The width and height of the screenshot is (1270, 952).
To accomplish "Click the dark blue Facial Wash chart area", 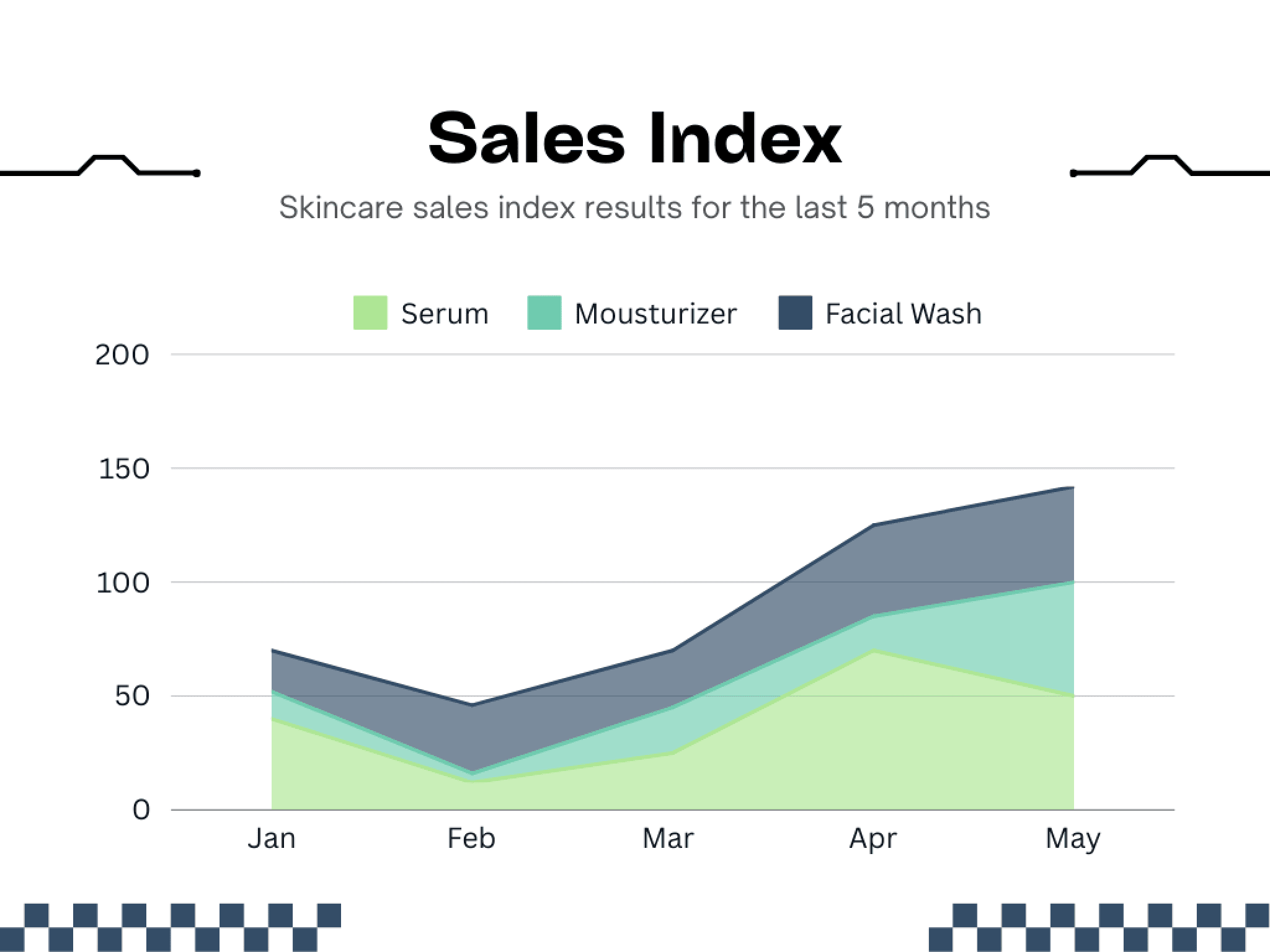I will 930,558.
